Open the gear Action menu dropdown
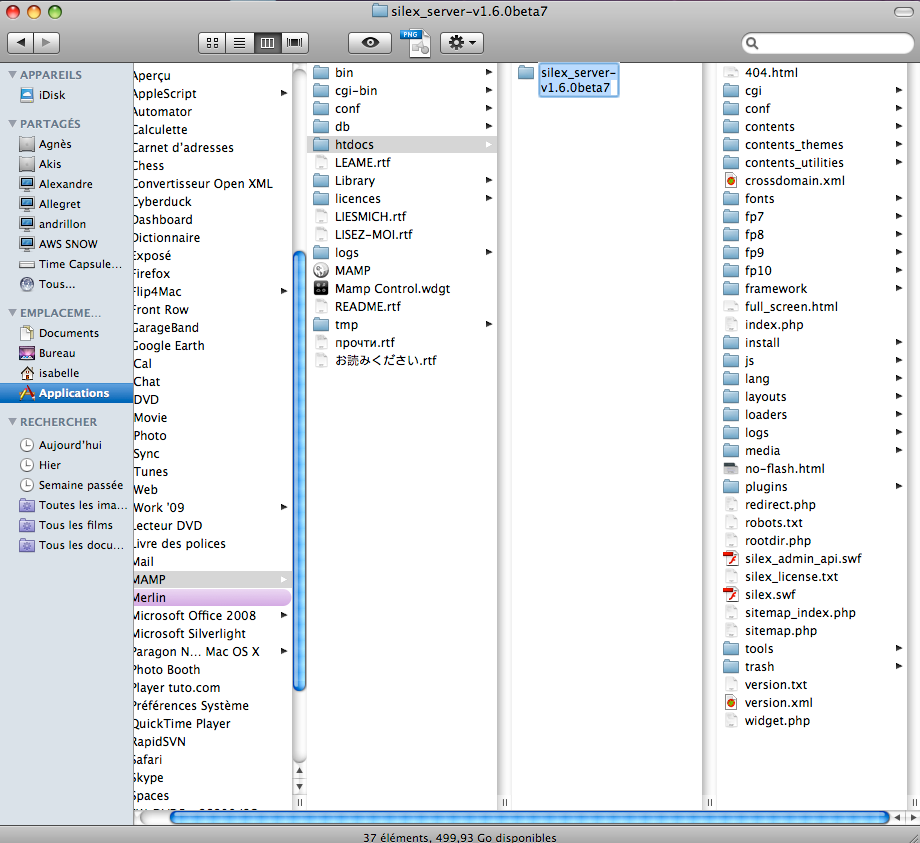The width and height of the screenshot is (920, 843). click(x=462, y=43)
